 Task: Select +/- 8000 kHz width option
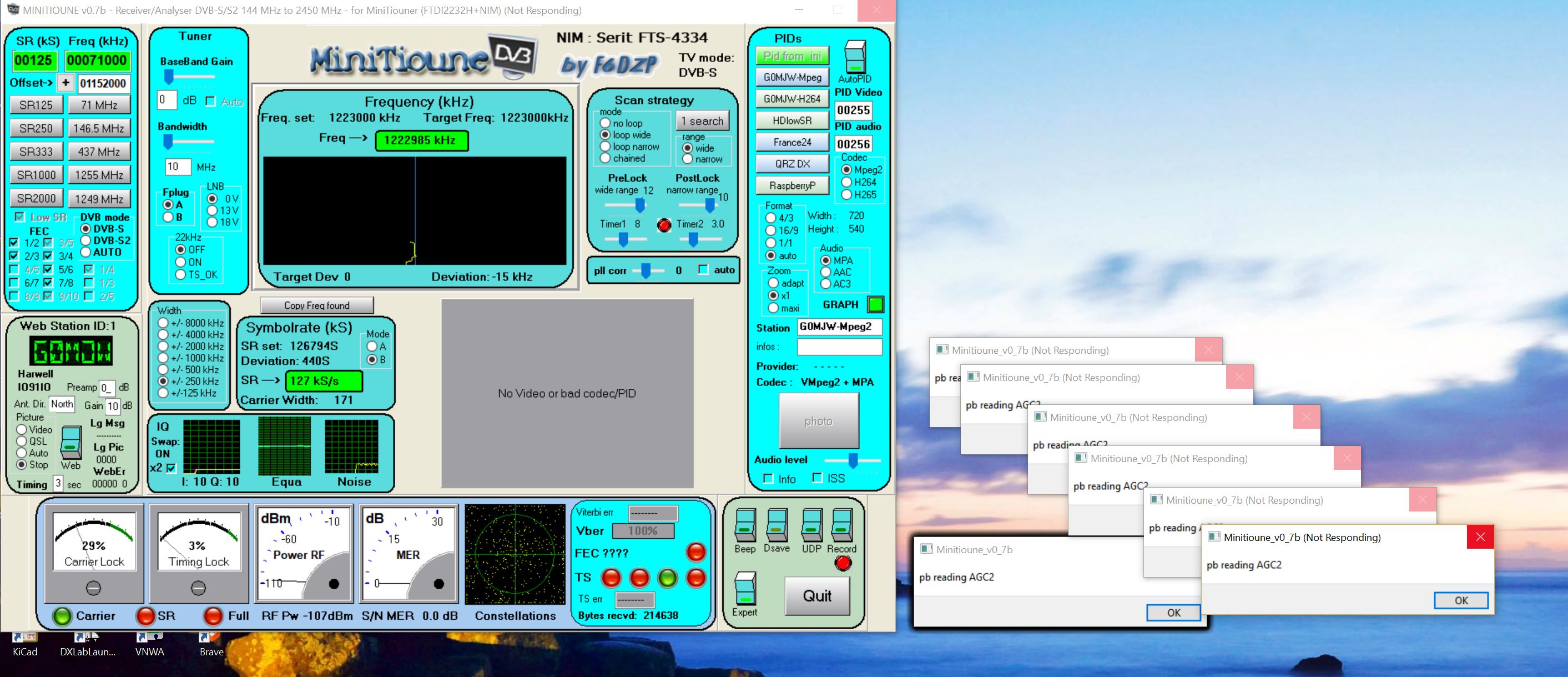163,323
